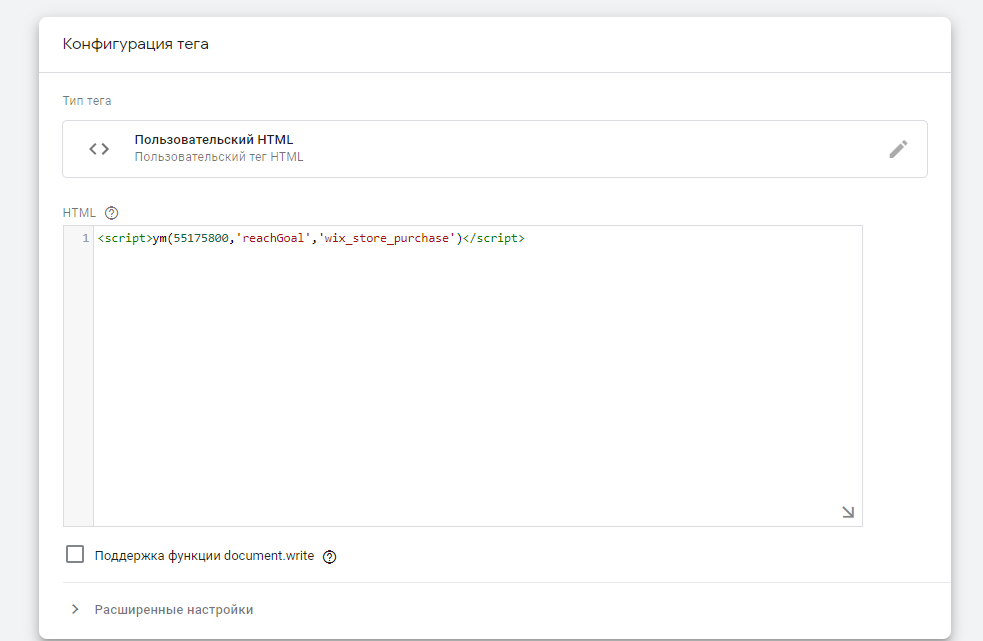Click the resize arrow icon in HTML editor
Image resolution: width=983 pixels, height=641 pixels.
[x=848, y=512]
